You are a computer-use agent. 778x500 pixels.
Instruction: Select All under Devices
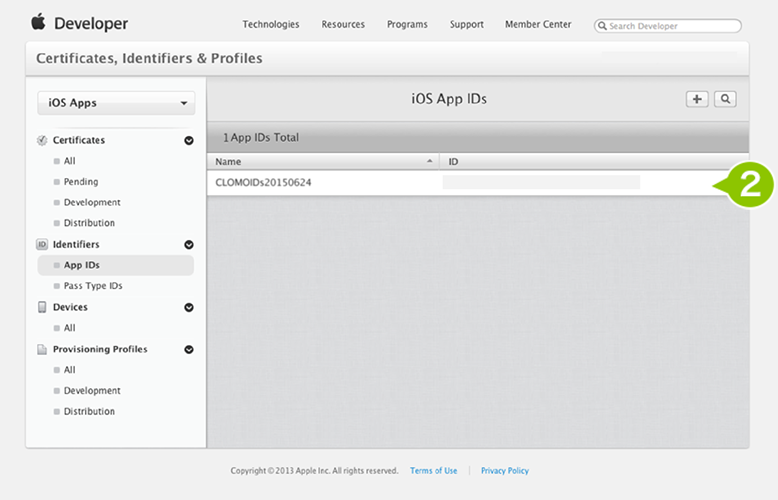tap(69, 328)
